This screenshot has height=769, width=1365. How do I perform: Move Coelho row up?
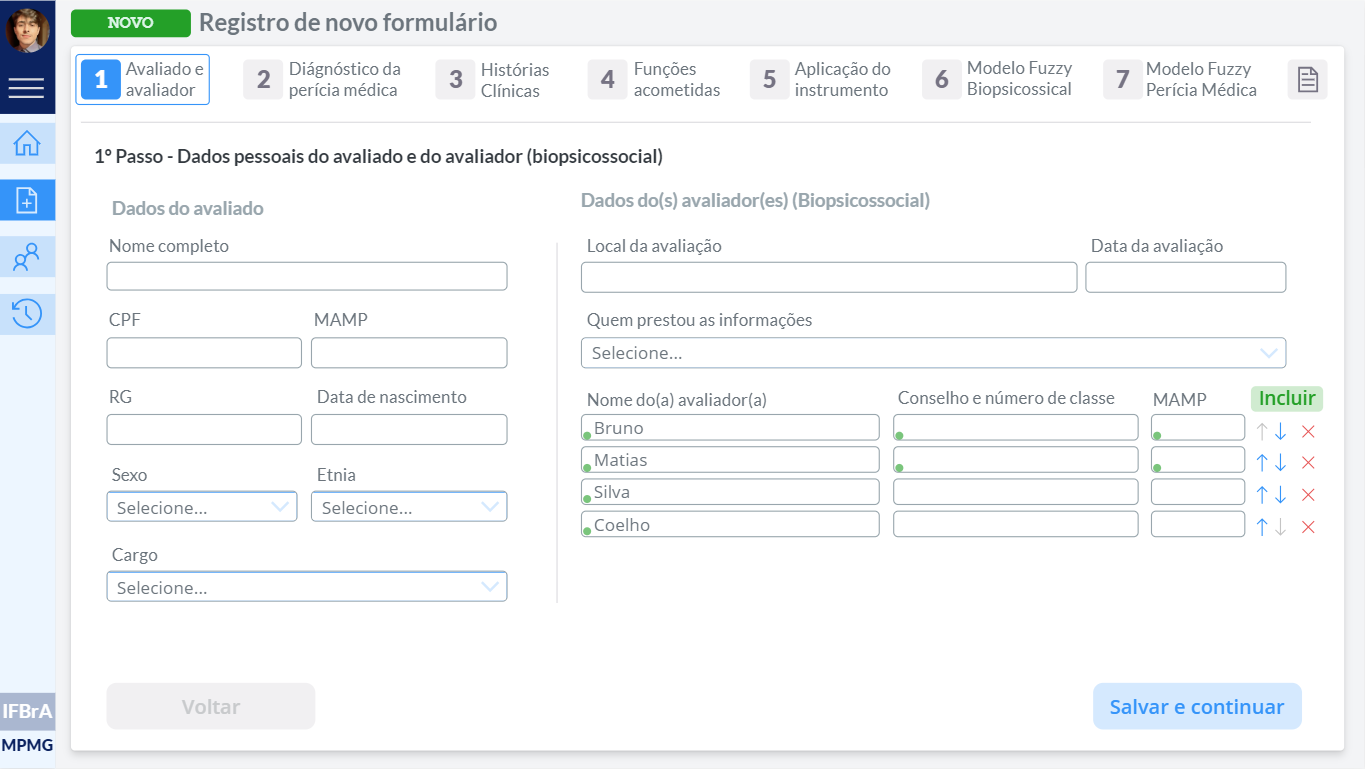pyautogui.click(x=1262, y=527)
